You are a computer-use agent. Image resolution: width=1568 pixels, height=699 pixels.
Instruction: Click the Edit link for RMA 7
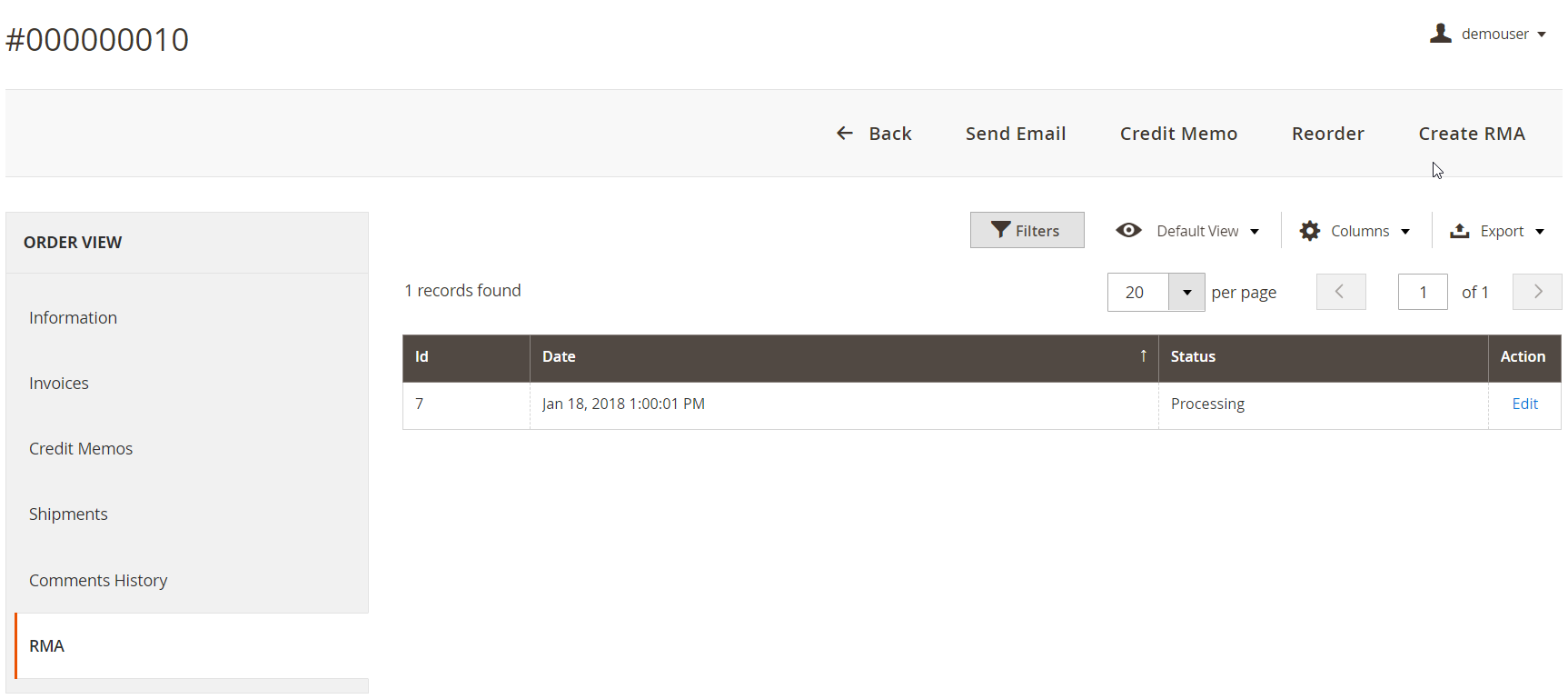[1524, 404]
